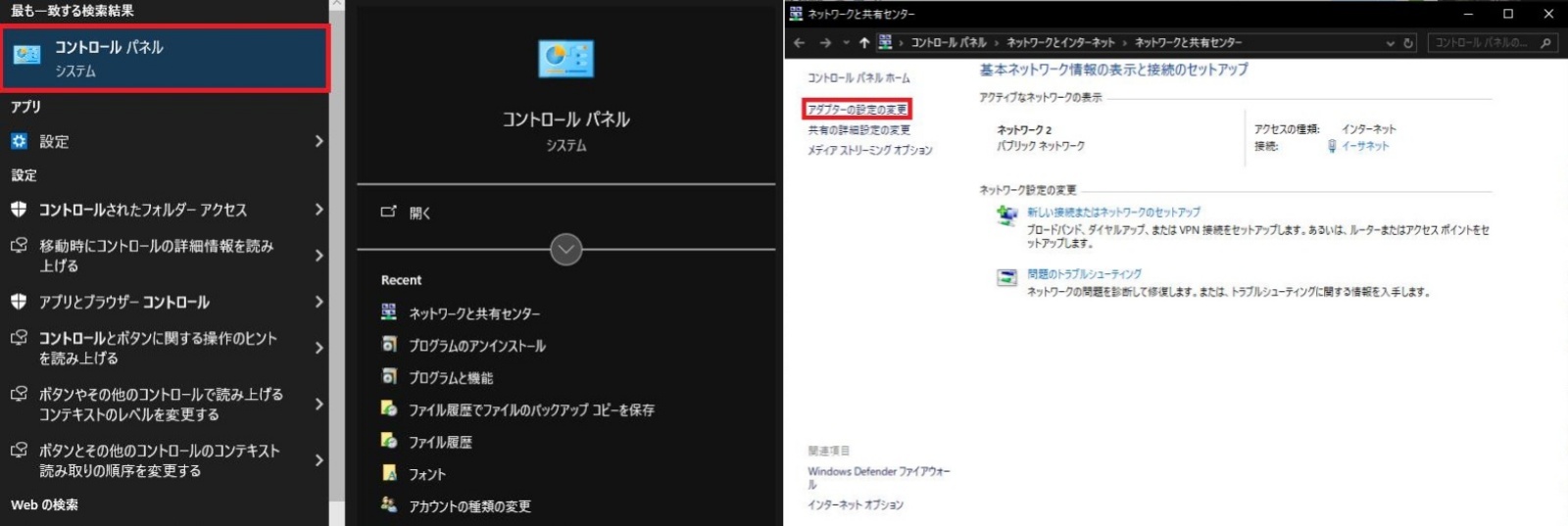
Task: Click ファイル履歴 icon in Recent list
Action: pyautogui.click(x=389, y=441)
